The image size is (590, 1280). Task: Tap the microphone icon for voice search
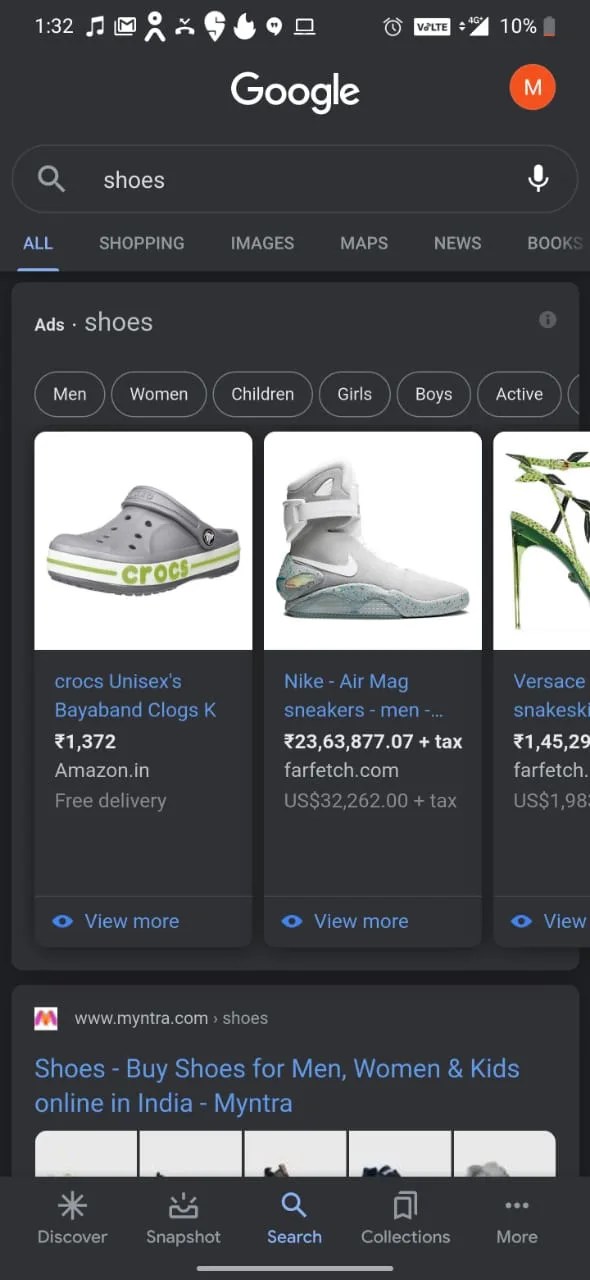coord(538,178)
